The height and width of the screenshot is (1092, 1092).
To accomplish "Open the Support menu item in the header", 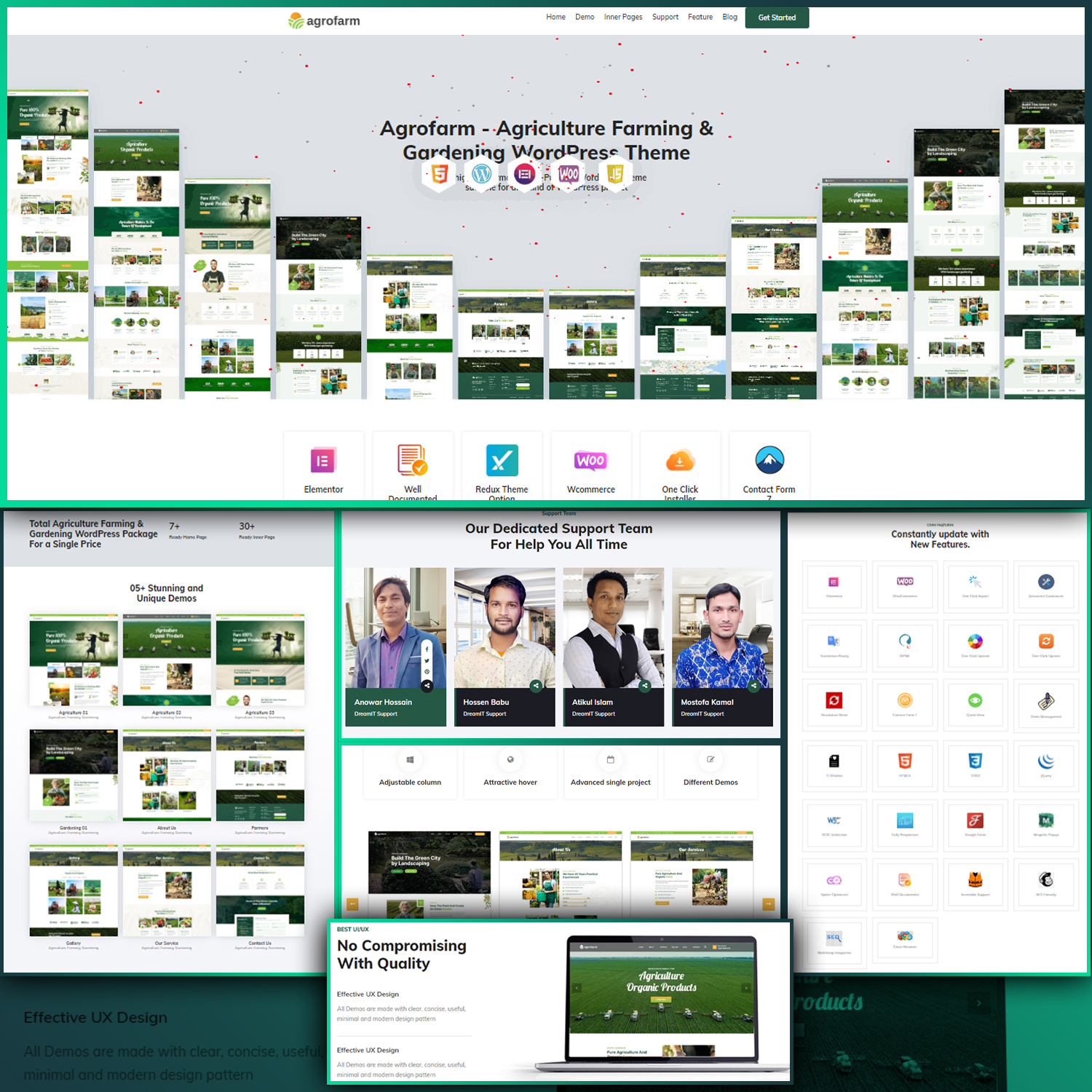I will click(665, 17).
